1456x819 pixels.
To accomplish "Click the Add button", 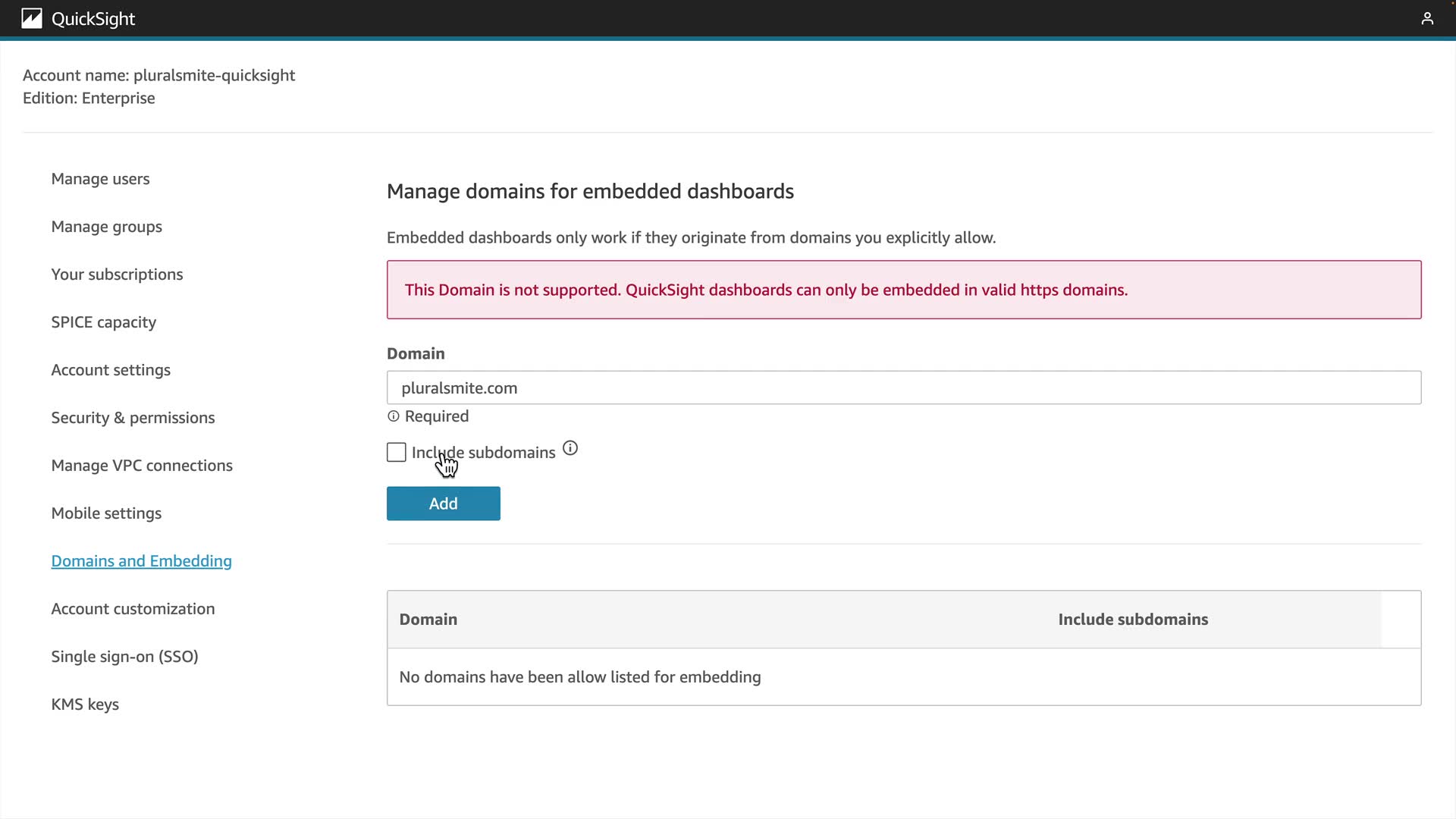I will coord(443,504).
